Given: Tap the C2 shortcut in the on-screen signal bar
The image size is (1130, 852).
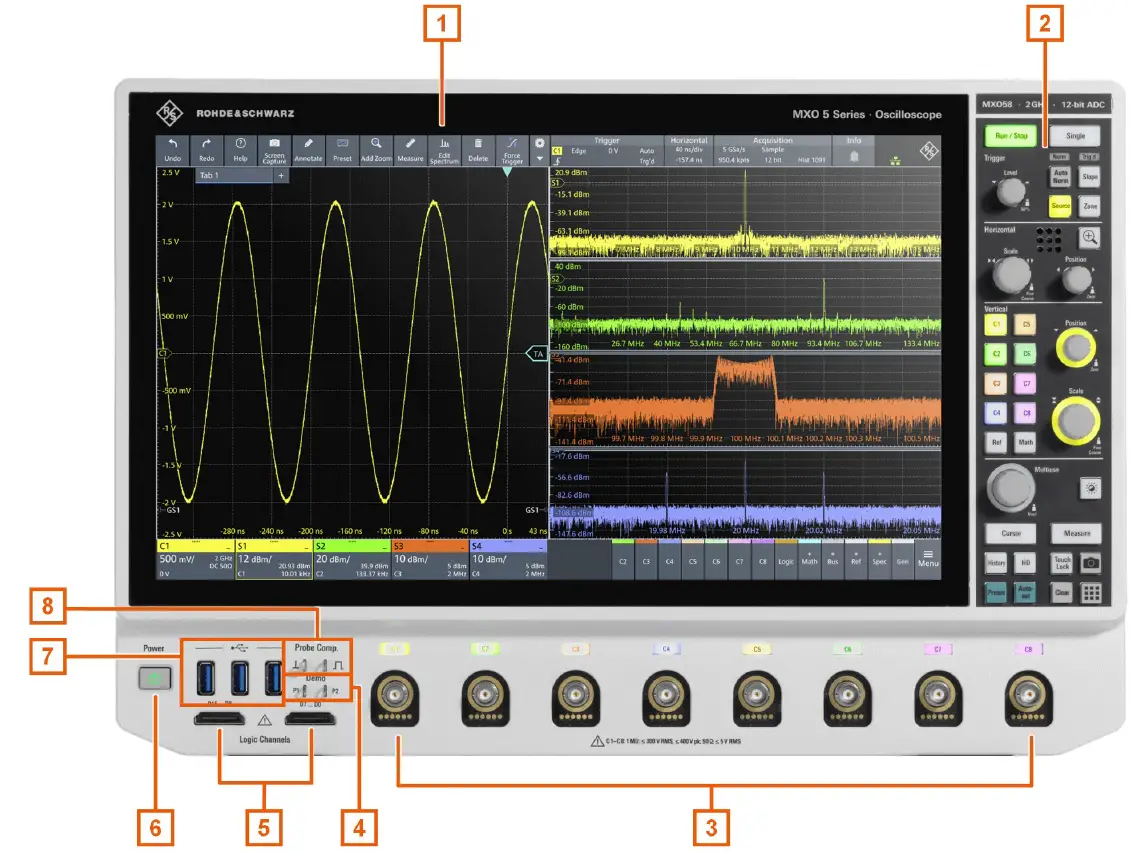Looking at the screenshot, I should [623, 560].
